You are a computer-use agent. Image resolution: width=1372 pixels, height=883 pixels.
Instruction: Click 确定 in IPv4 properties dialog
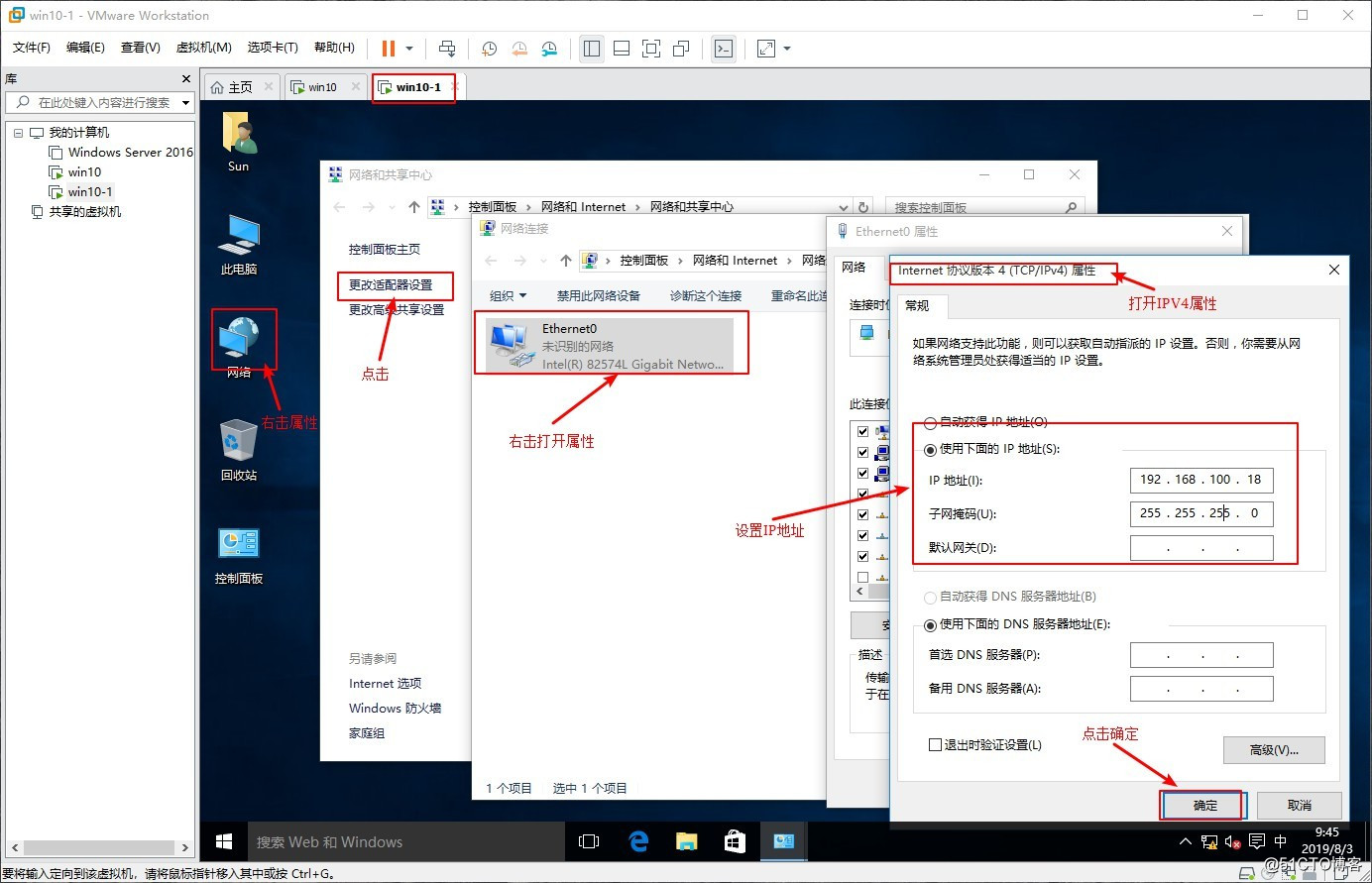(x=1205, y=805)
